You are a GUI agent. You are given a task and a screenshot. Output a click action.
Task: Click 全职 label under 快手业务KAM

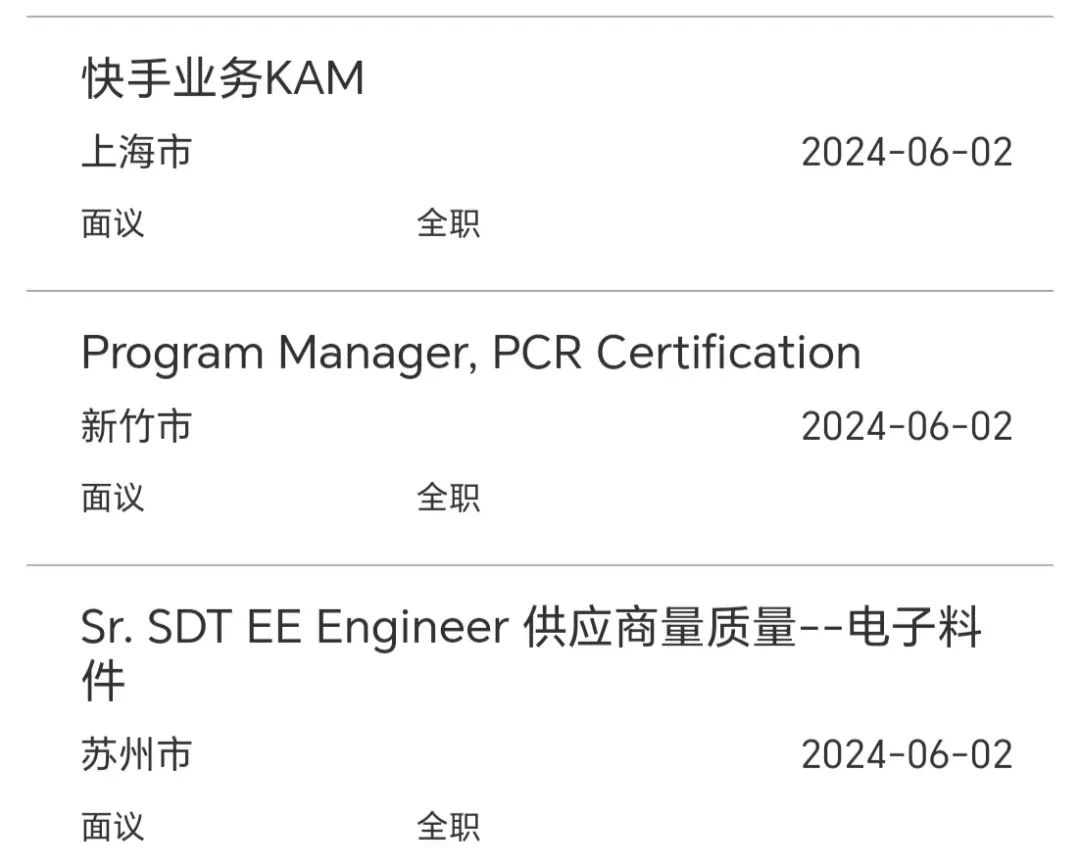pos(448,224)
